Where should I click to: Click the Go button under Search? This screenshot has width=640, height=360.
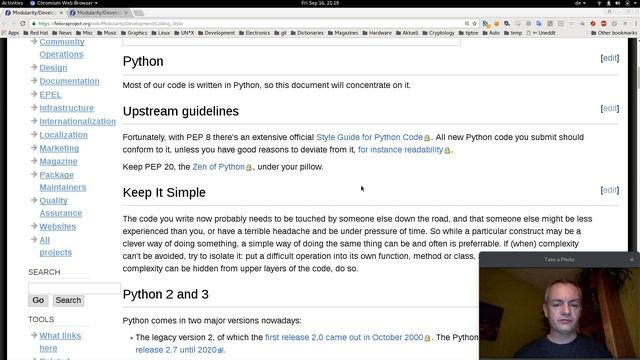[x=38, y=300]
